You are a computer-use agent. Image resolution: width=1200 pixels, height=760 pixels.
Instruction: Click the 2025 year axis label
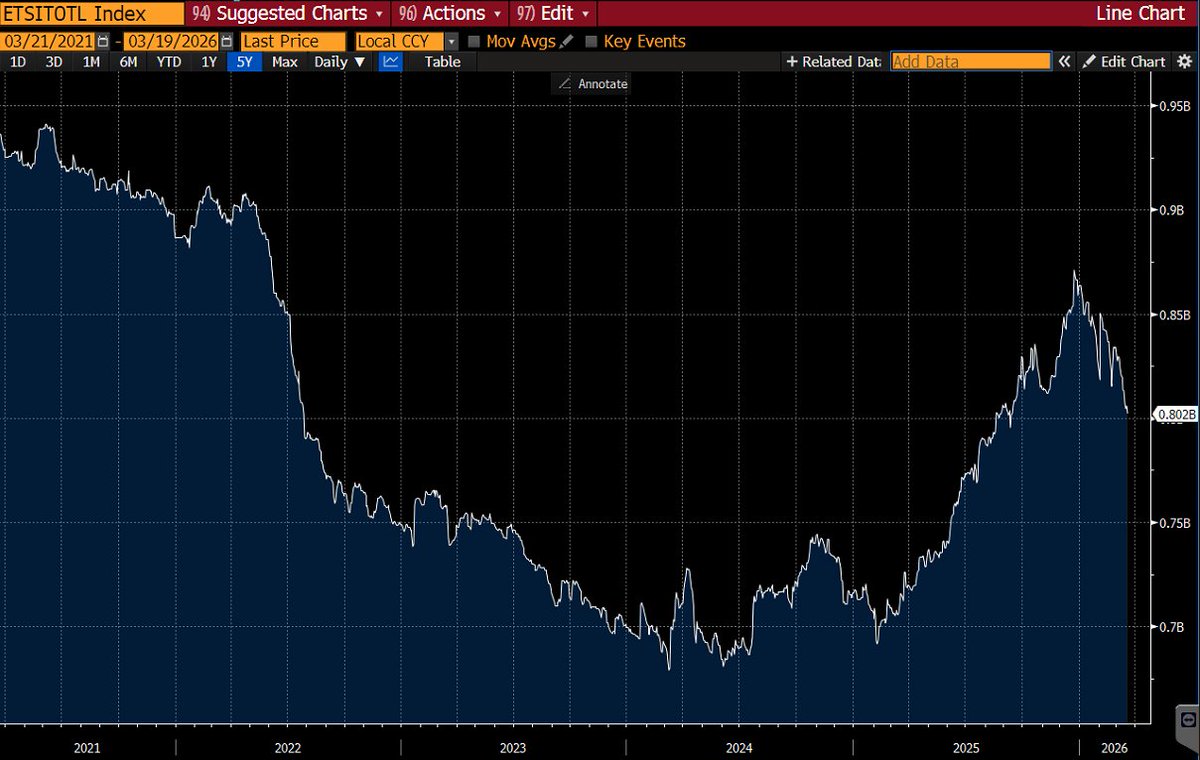(966, 747)
